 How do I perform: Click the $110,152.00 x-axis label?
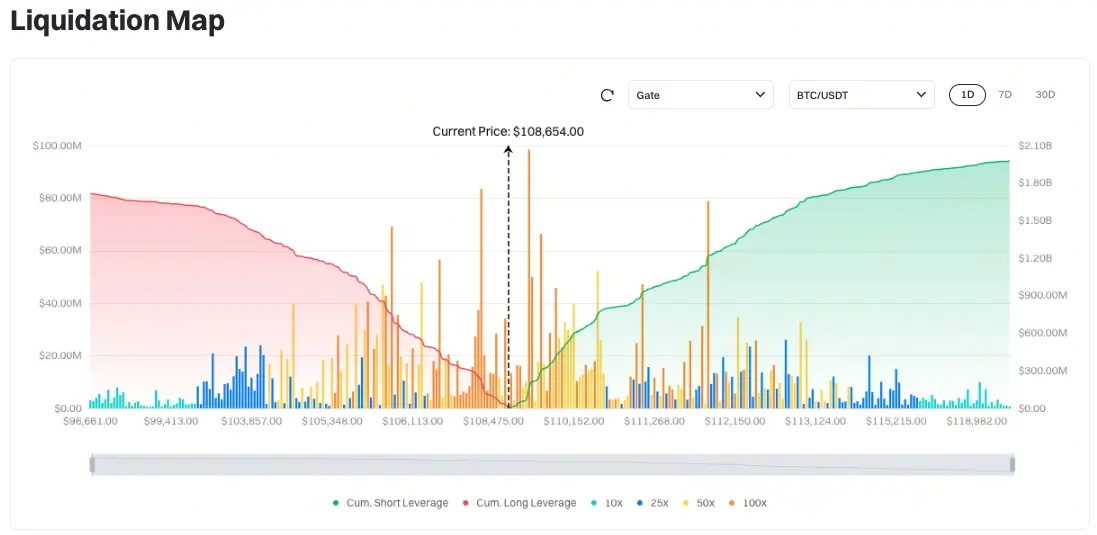(x=574, y=422)
